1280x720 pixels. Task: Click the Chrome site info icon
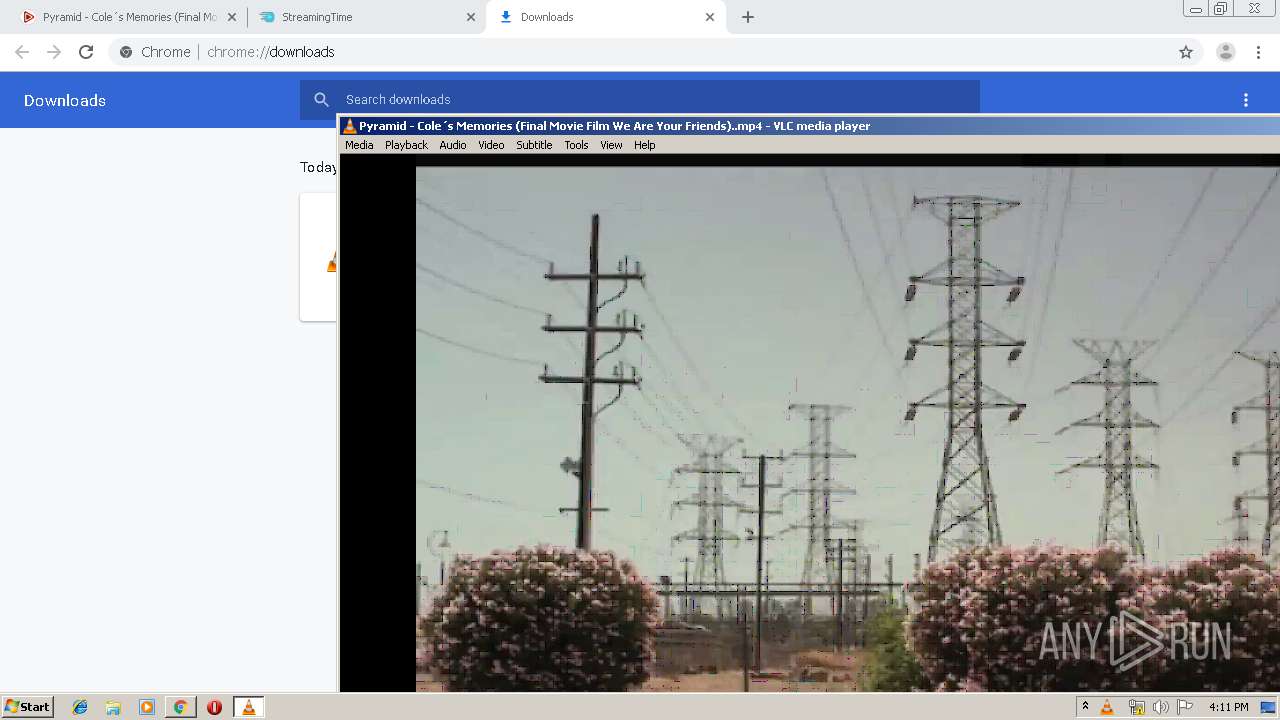point(126,52)
